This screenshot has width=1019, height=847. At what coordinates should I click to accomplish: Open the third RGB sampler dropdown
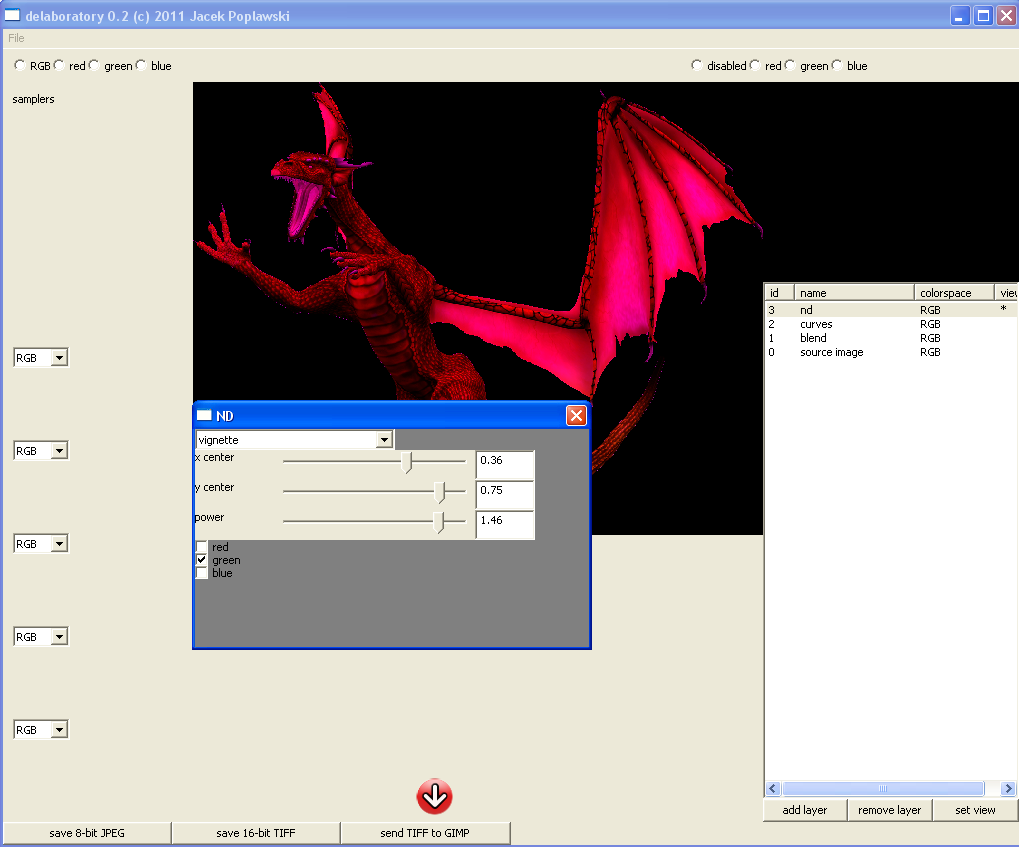[x=59, y=543]
